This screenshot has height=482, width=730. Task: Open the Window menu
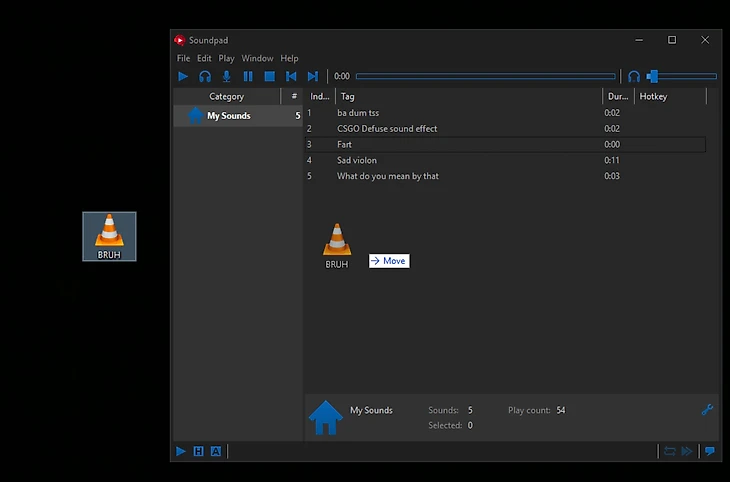point(257,58)
